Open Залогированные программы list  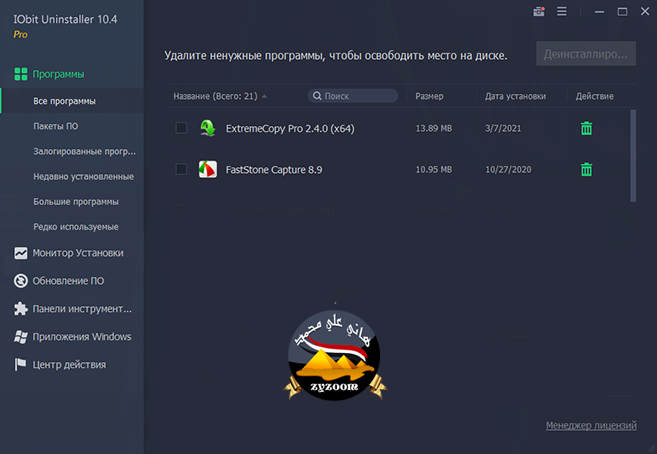click(x=84, y=151)
